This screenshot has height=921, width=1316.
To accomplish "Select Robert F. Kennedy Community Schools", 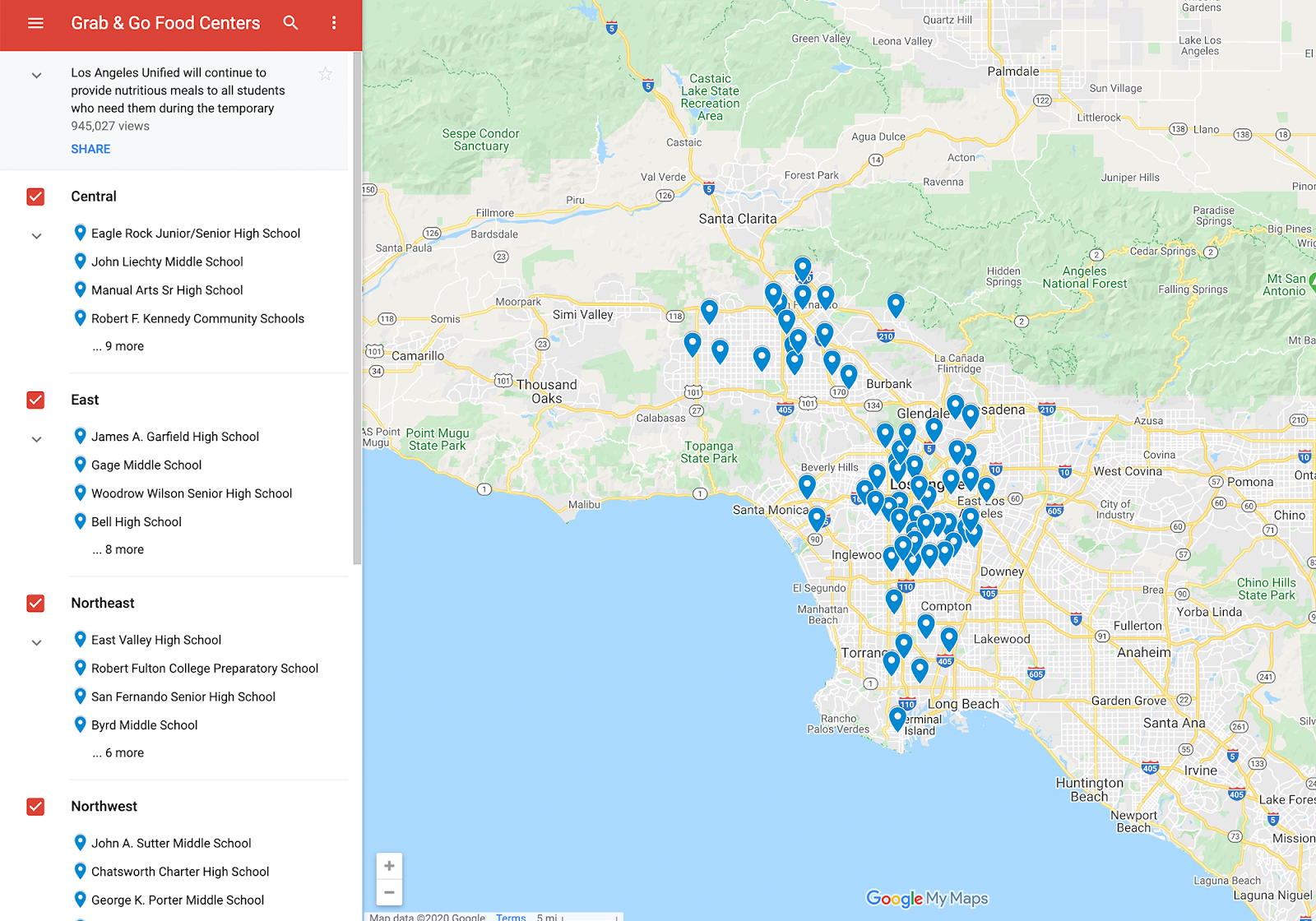I will (197, 318).
